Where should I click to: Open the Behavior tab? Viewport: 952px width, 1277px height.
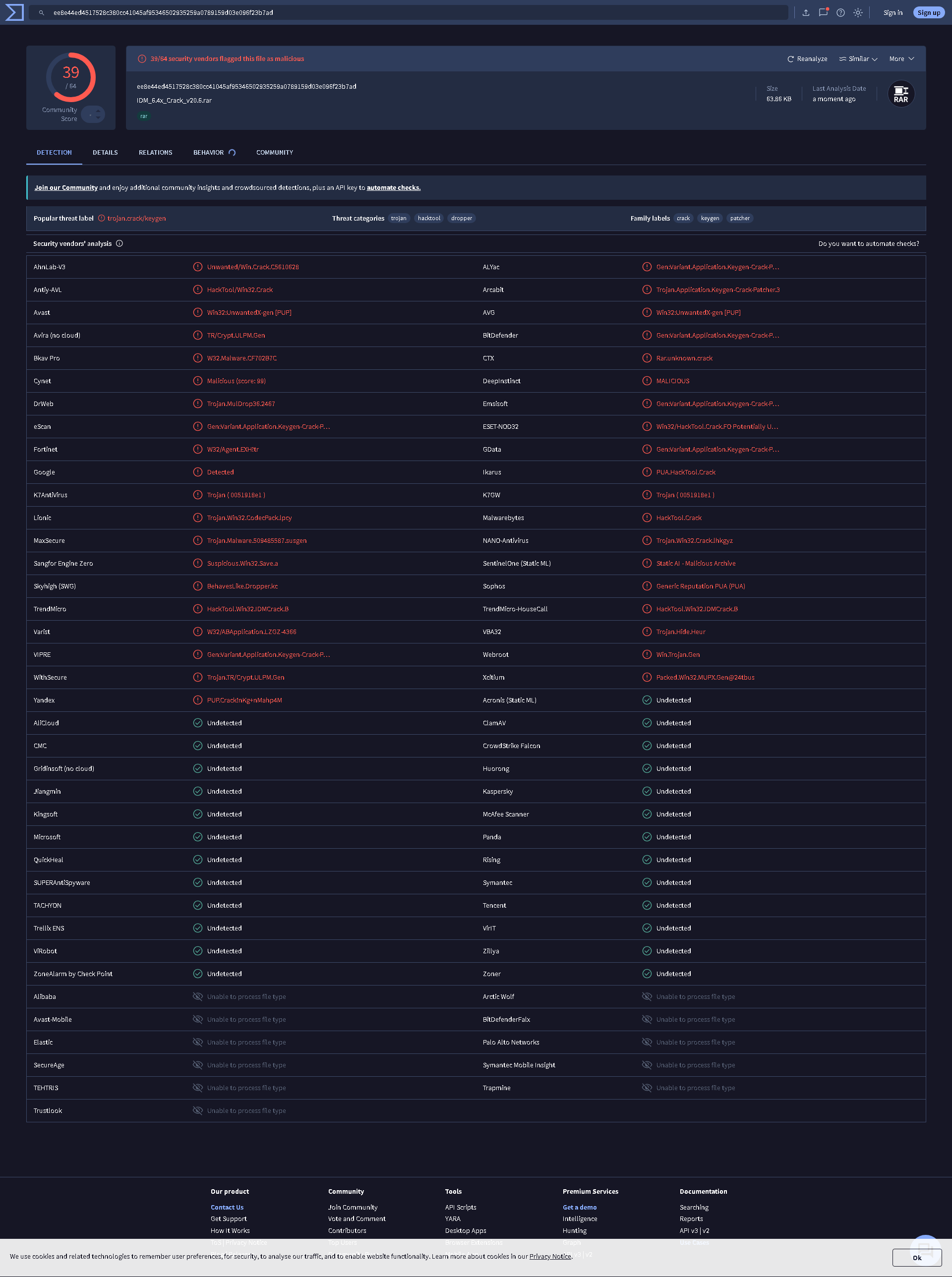214,153
